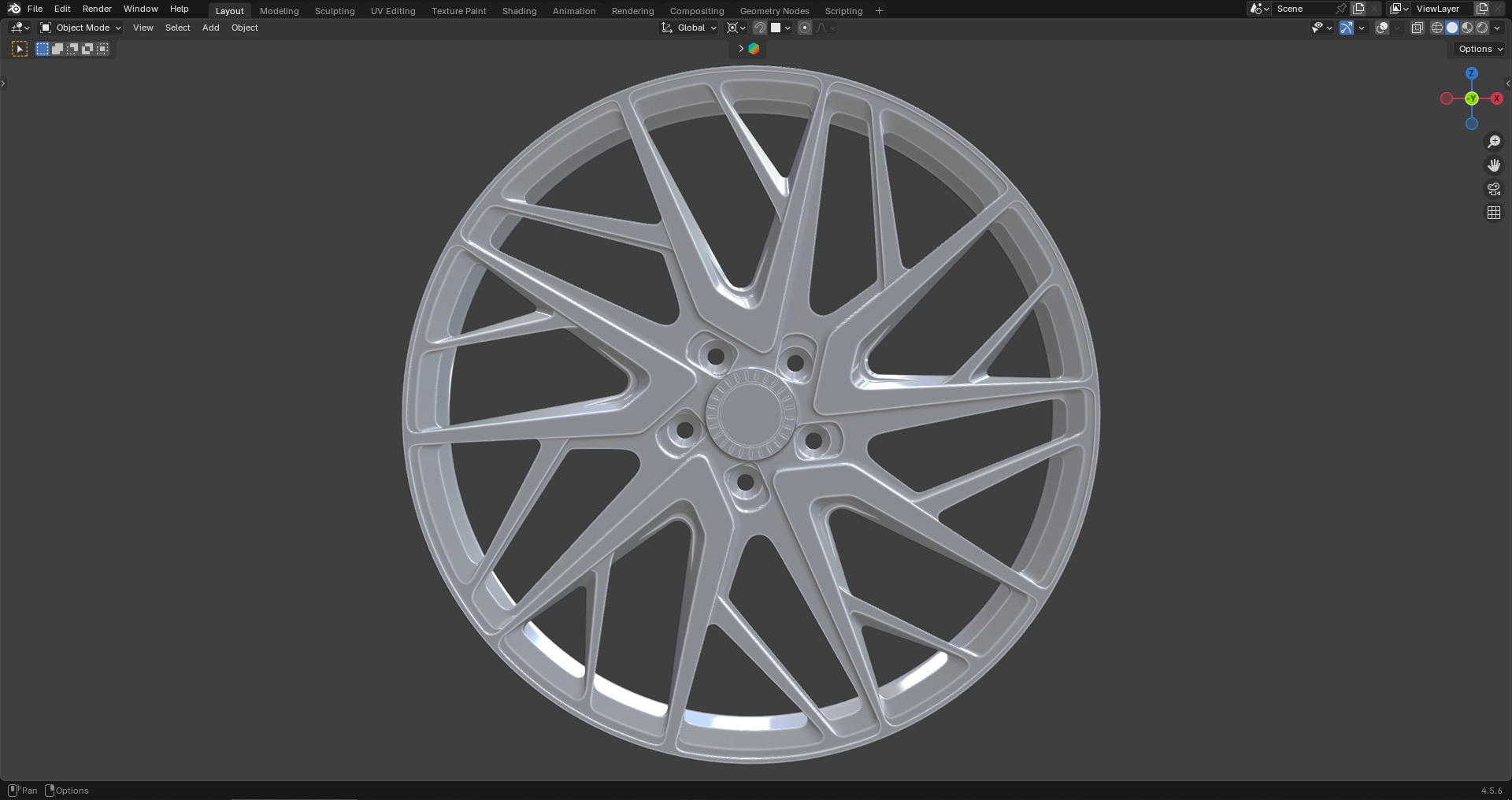Switch to Rendered viewport shading
The height and width of the screenshot is (800, 1512).
pyautogui.click(x=1482, y=28)
